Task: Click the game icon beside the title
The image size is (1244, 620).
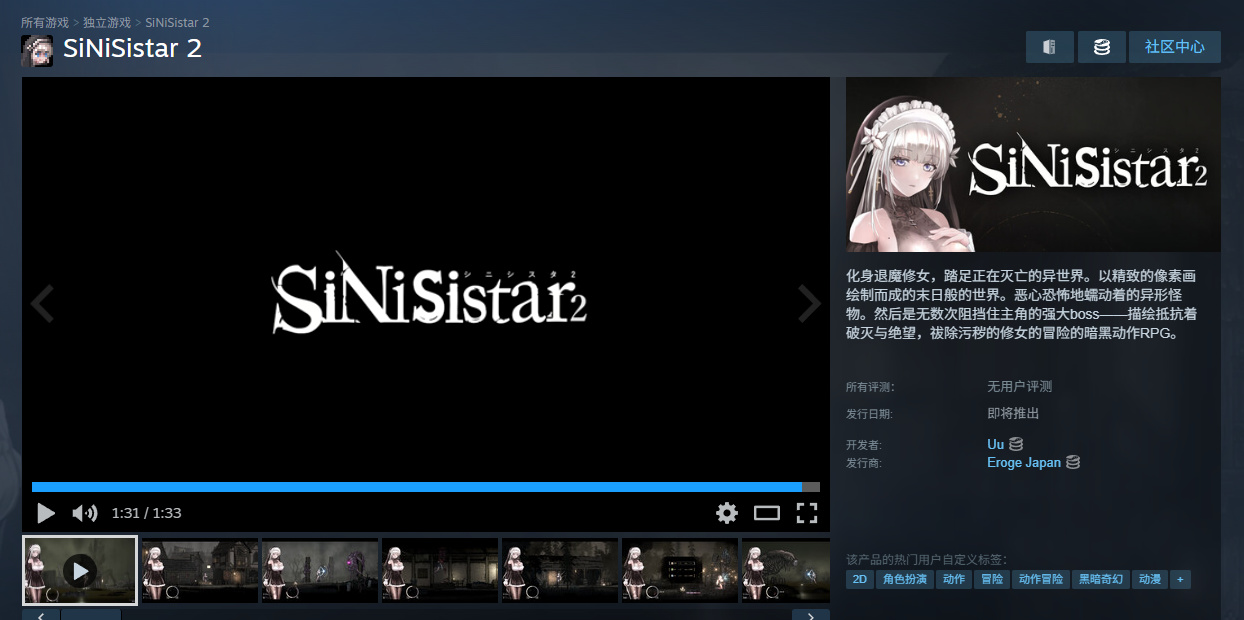Action: (x=37, y=51)
